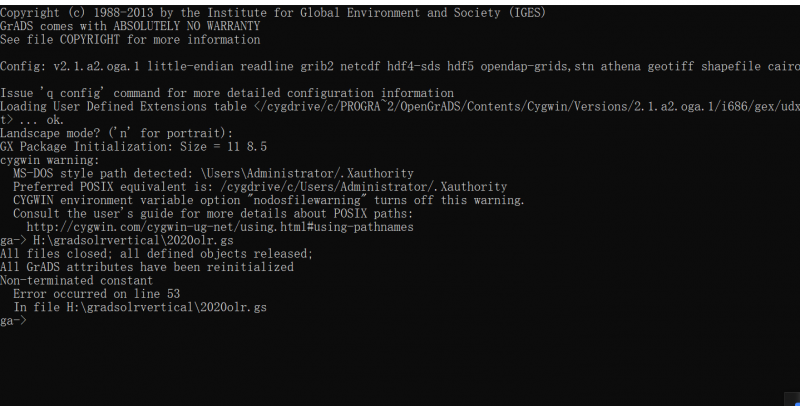Click "All files closed; all defined objects released"
This screenshot has height=406, width=800.
[156, 254]
